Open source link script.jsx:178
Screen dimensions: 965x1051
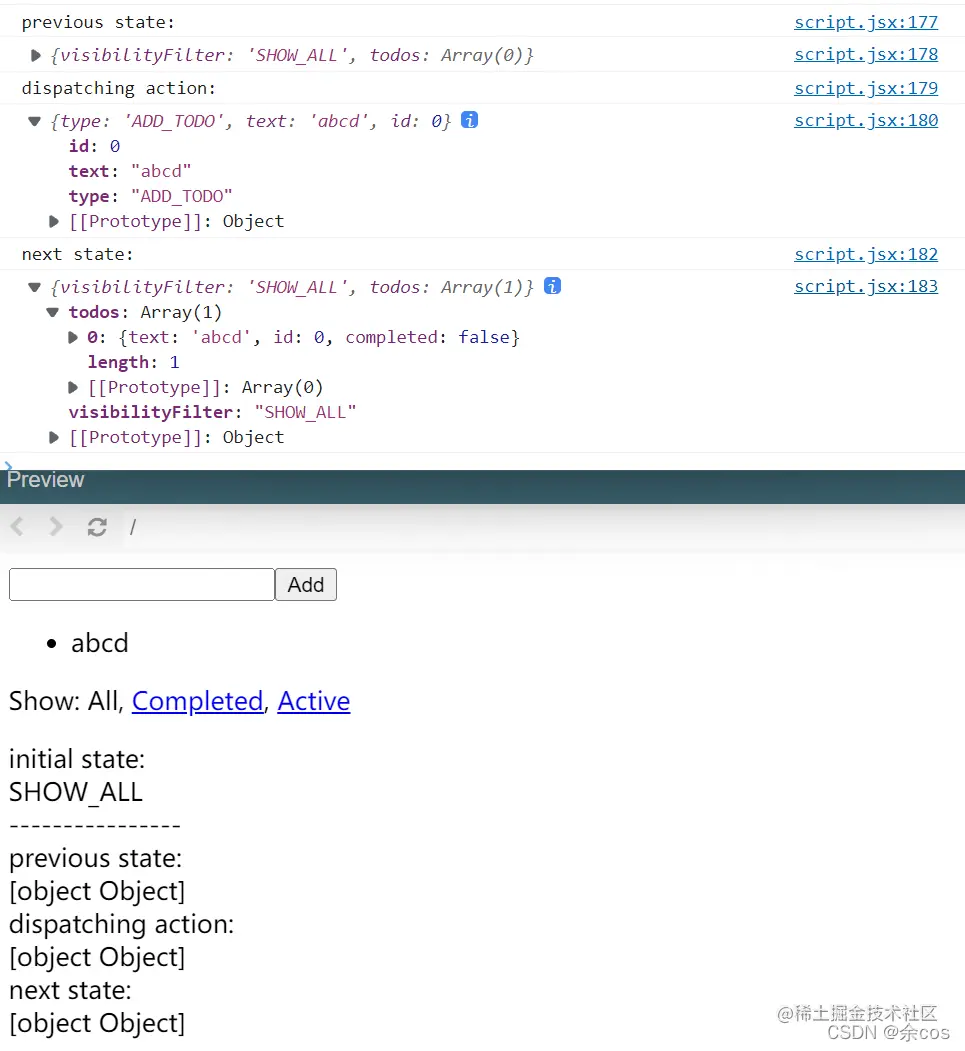pos(866,54)
